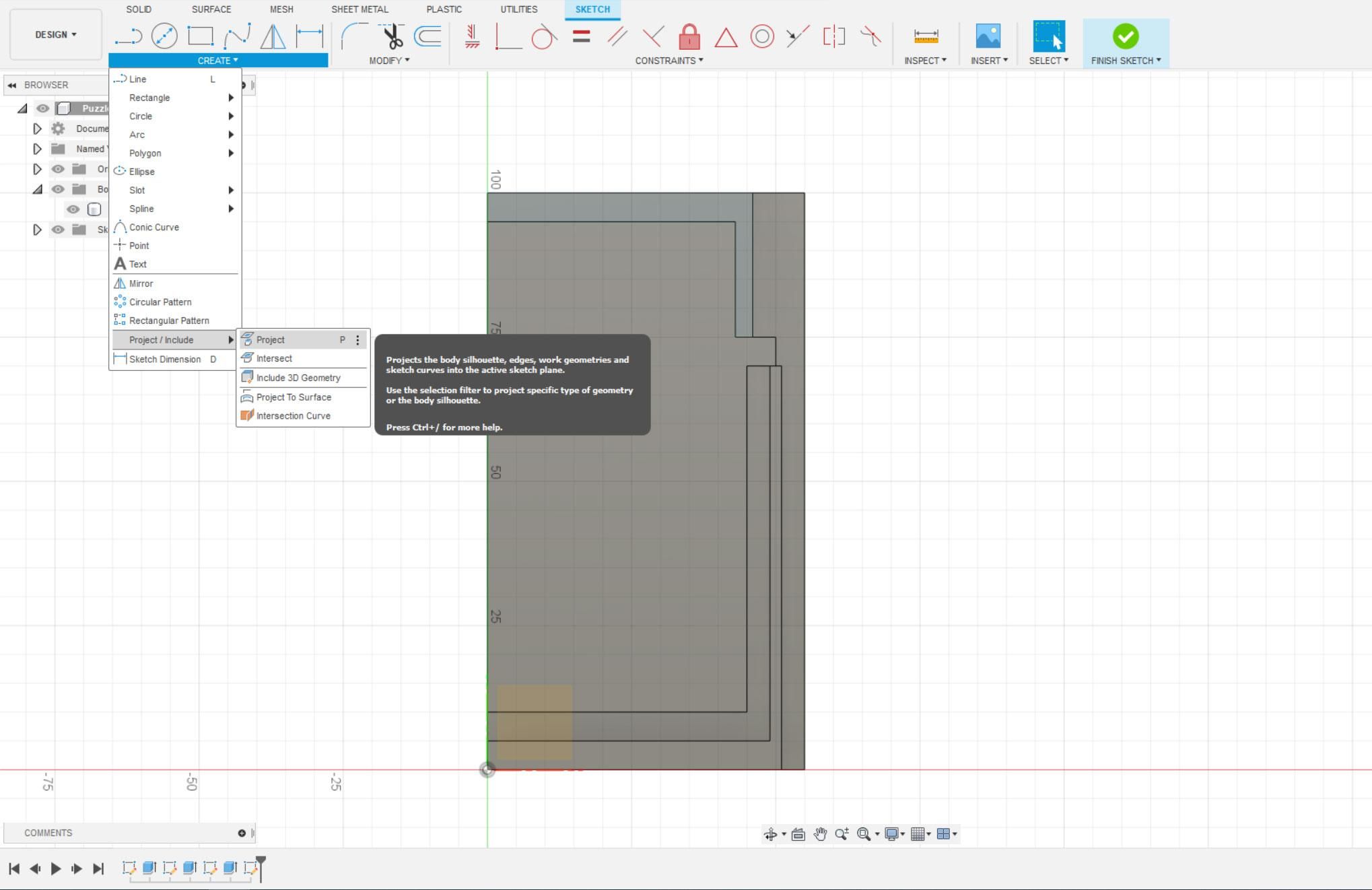1372x890 pixels.
Task: Expand the Named Views tree node
Action: click(x=38, y=149)
